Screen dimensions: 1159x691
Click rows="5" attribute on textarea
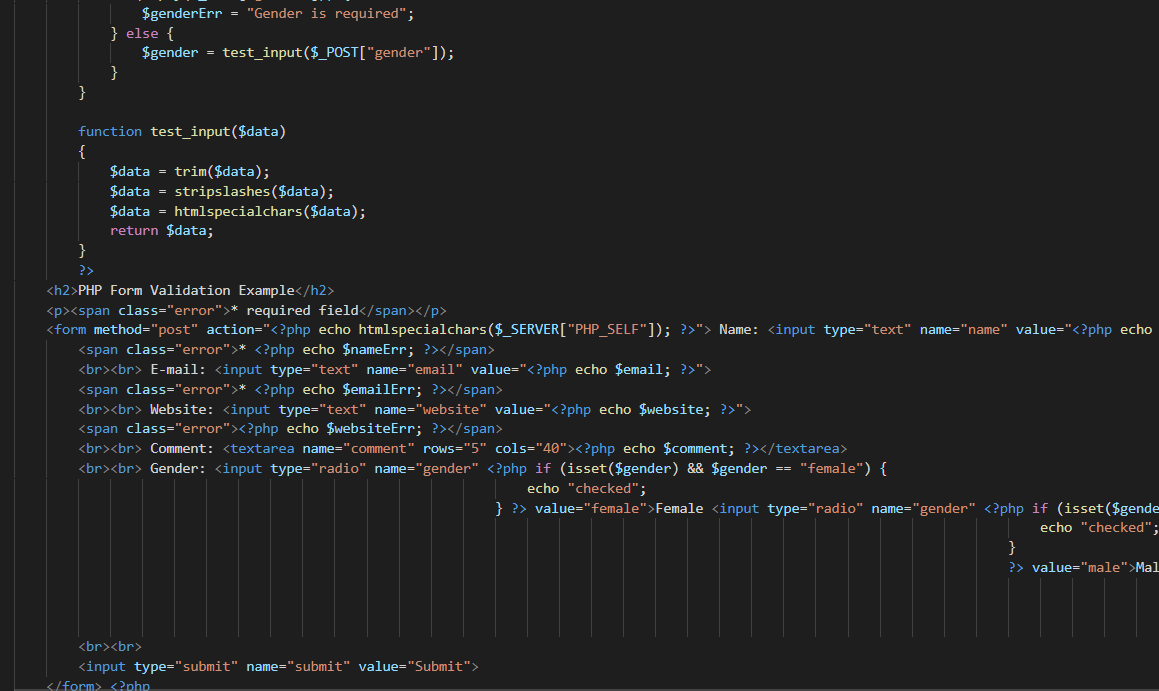point(455,449)
